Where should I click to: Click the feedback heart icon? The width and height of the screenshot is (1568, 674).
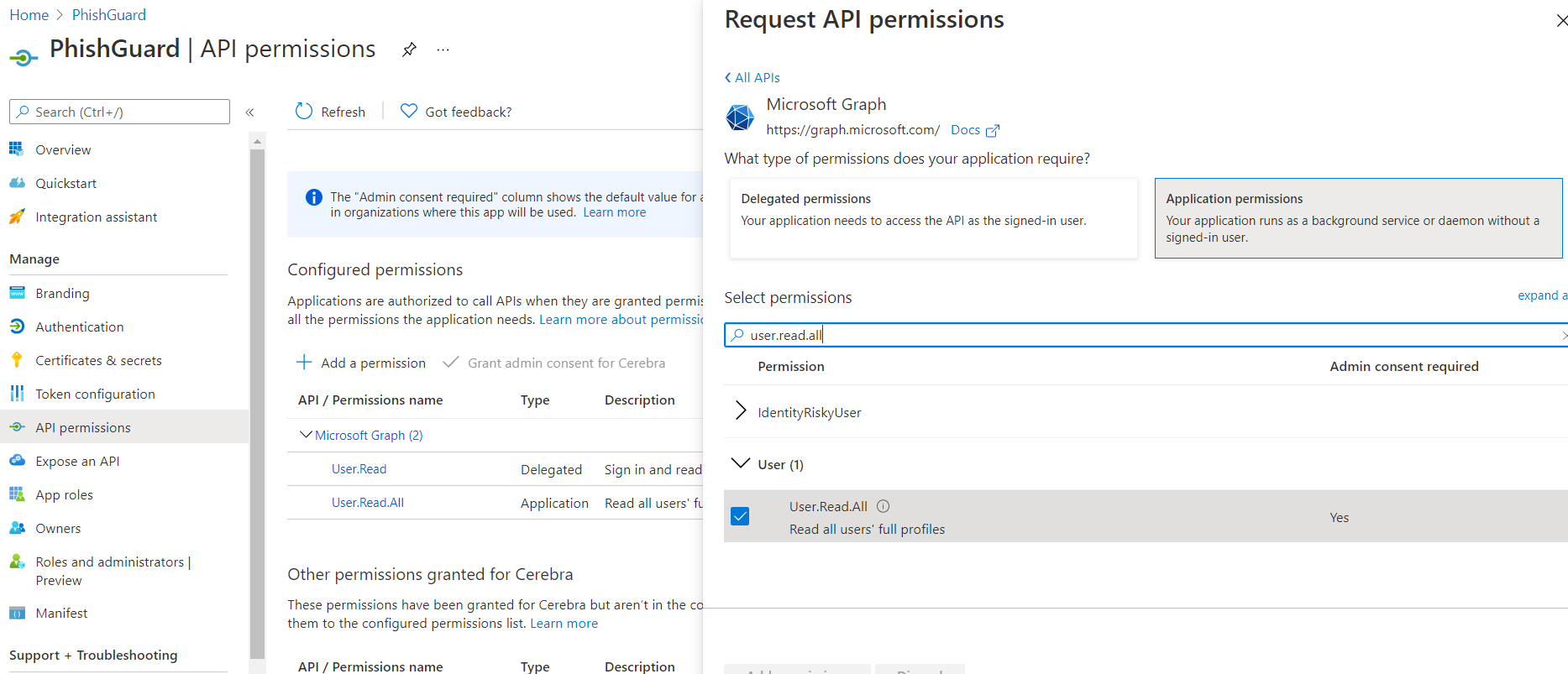click(x=409, y=111)
